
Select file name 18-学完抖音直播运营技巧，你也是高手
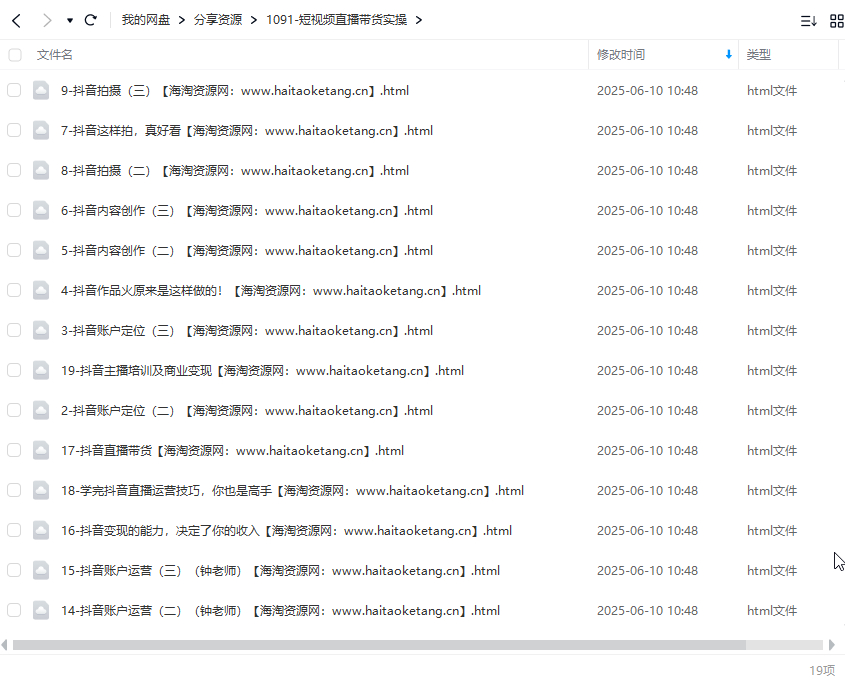click(x=293, y=491)
